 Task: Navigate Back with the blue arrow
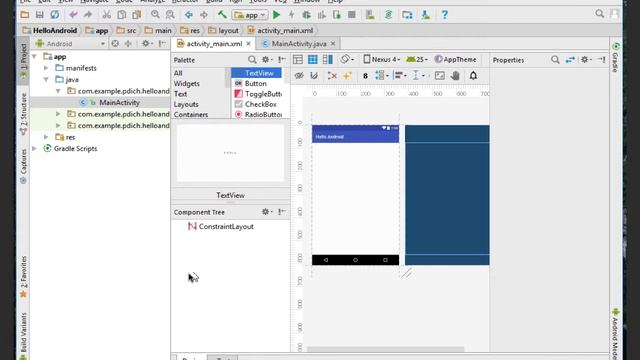[x=189, y=15]
